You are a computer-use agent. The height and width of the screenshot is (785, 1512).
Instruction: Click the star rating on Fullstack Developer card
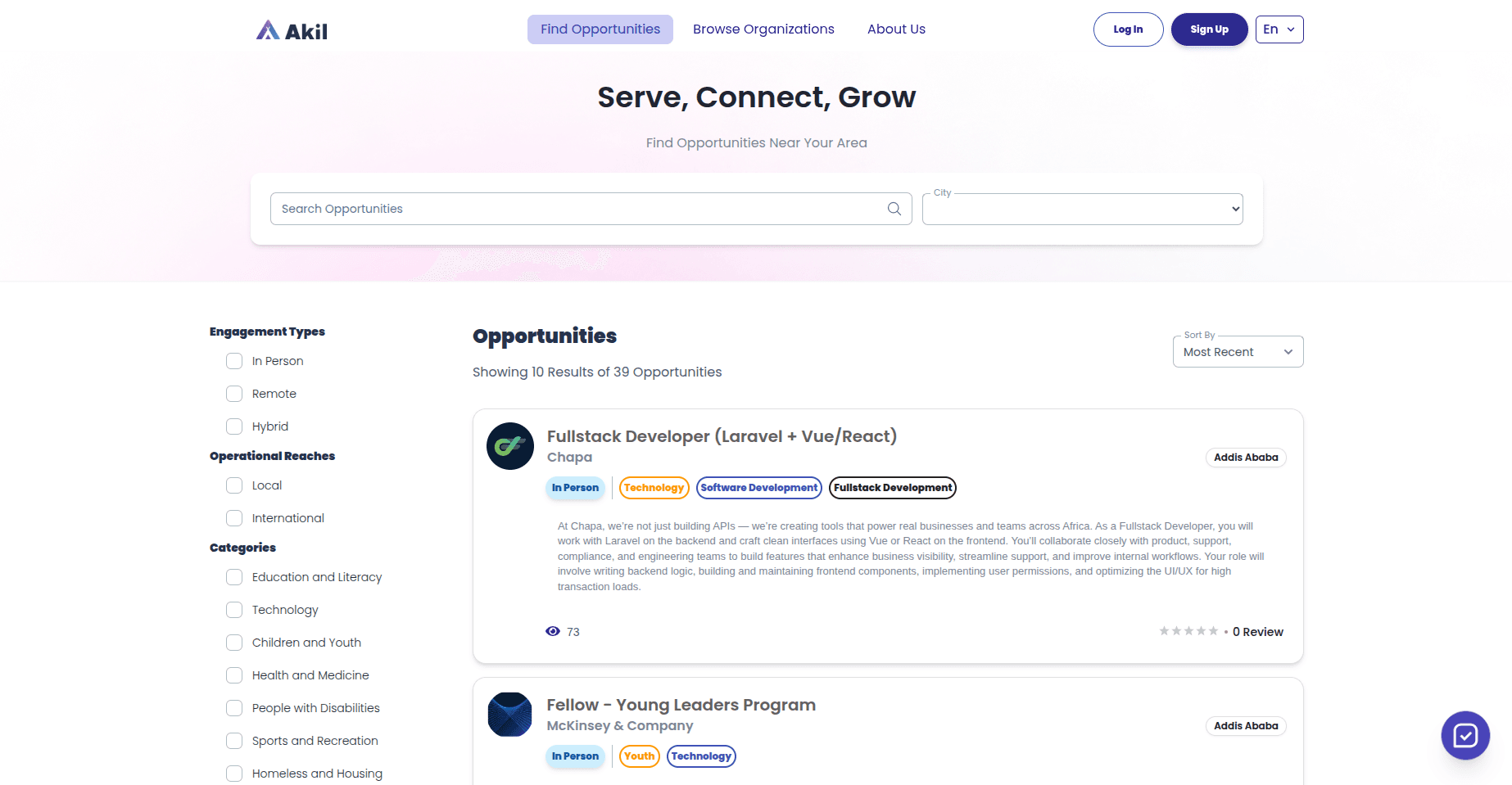1188,631
